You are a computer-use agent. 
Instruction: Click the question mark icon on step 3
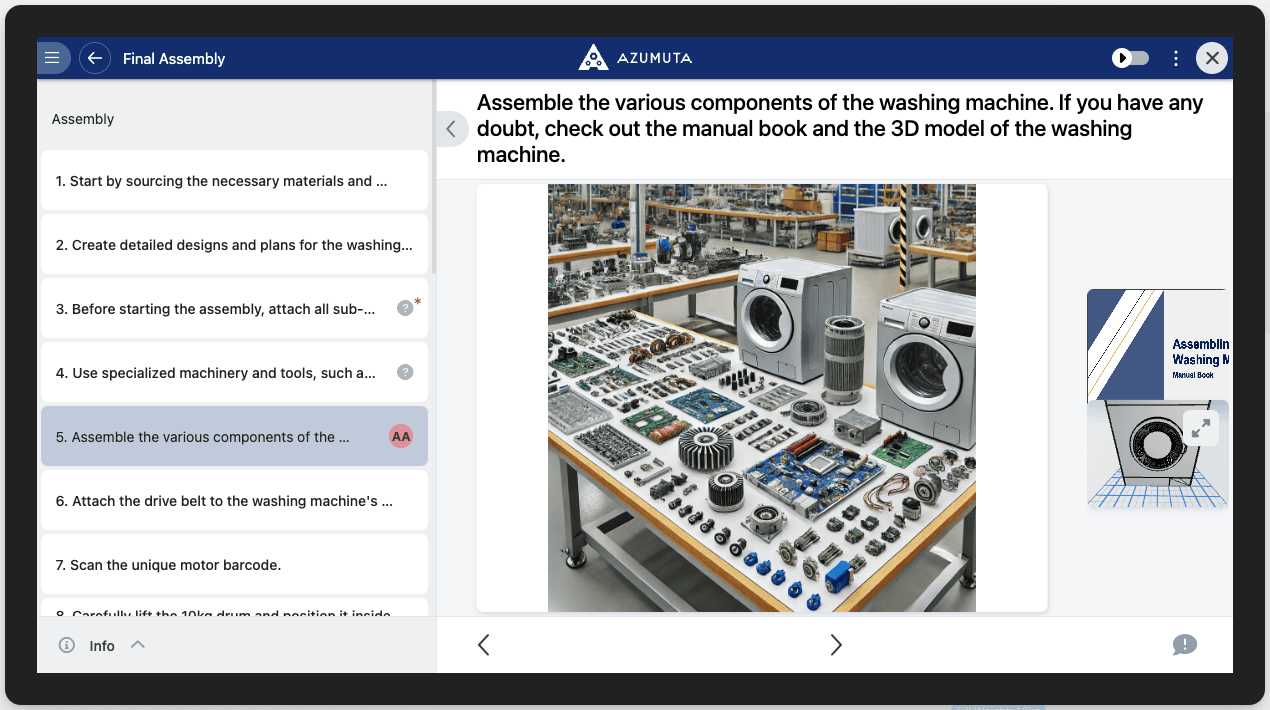click(x=405, y=308)
